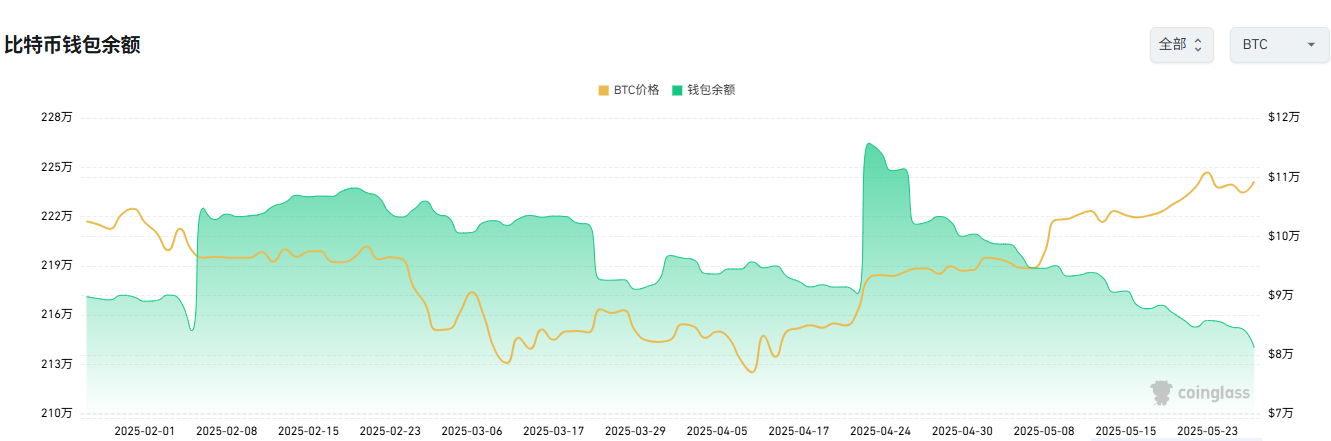Click the caret arrow in BTC selector
This screenshot has height=441, width=1331.
1310,45
